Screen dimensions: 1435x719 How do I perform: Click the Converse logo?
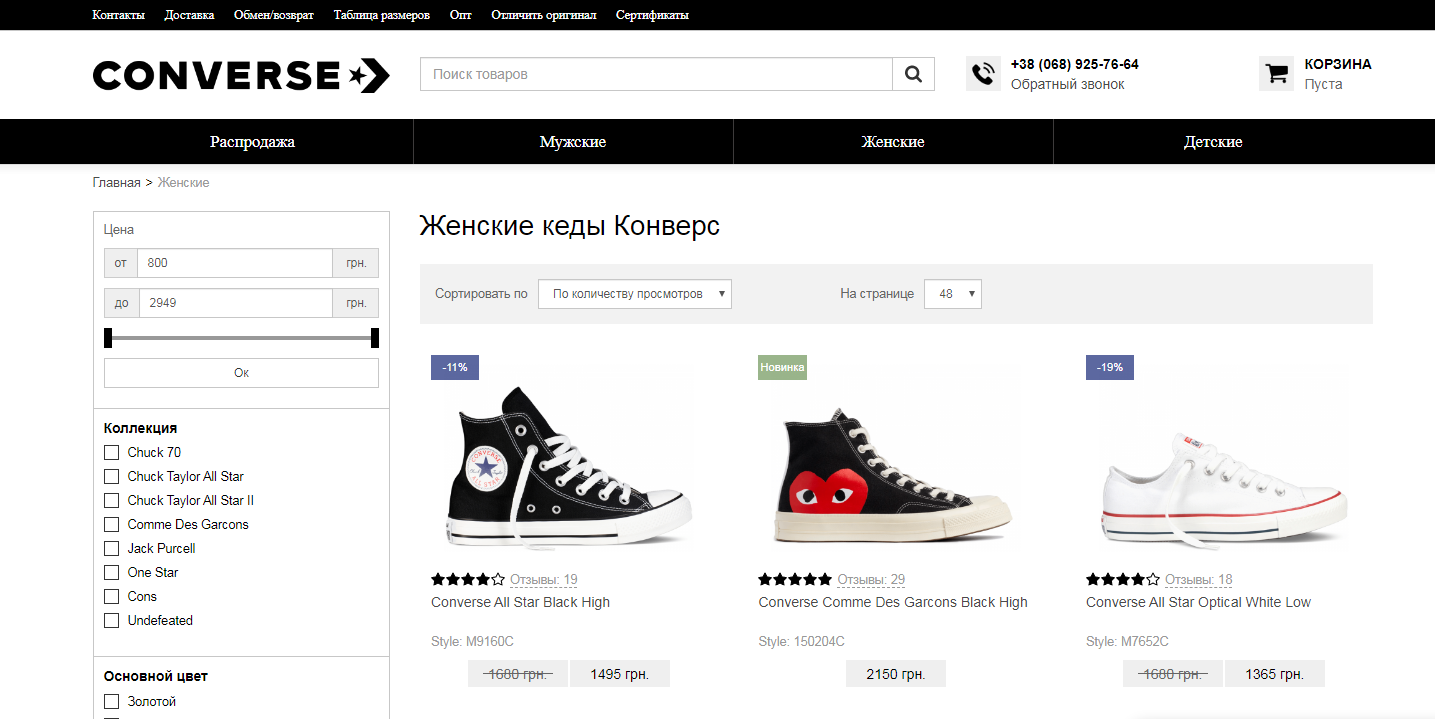241,75
